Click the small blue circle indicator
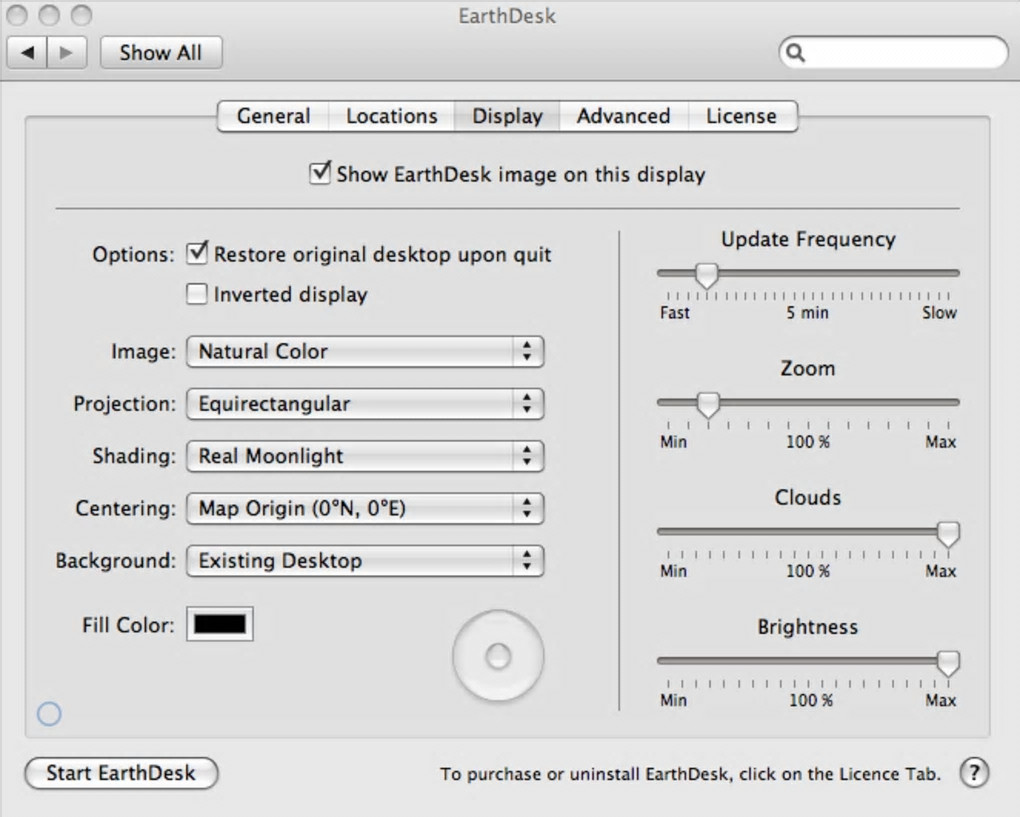The image size is (1020, 817). (x=48, y=713)
